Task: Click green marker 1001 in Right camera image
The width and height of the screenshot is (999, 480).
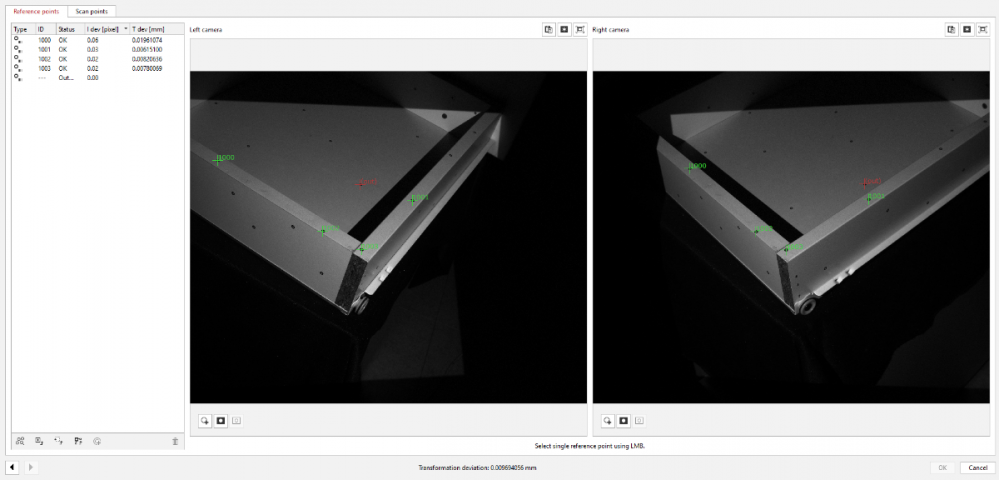Action: coord(868,199)
